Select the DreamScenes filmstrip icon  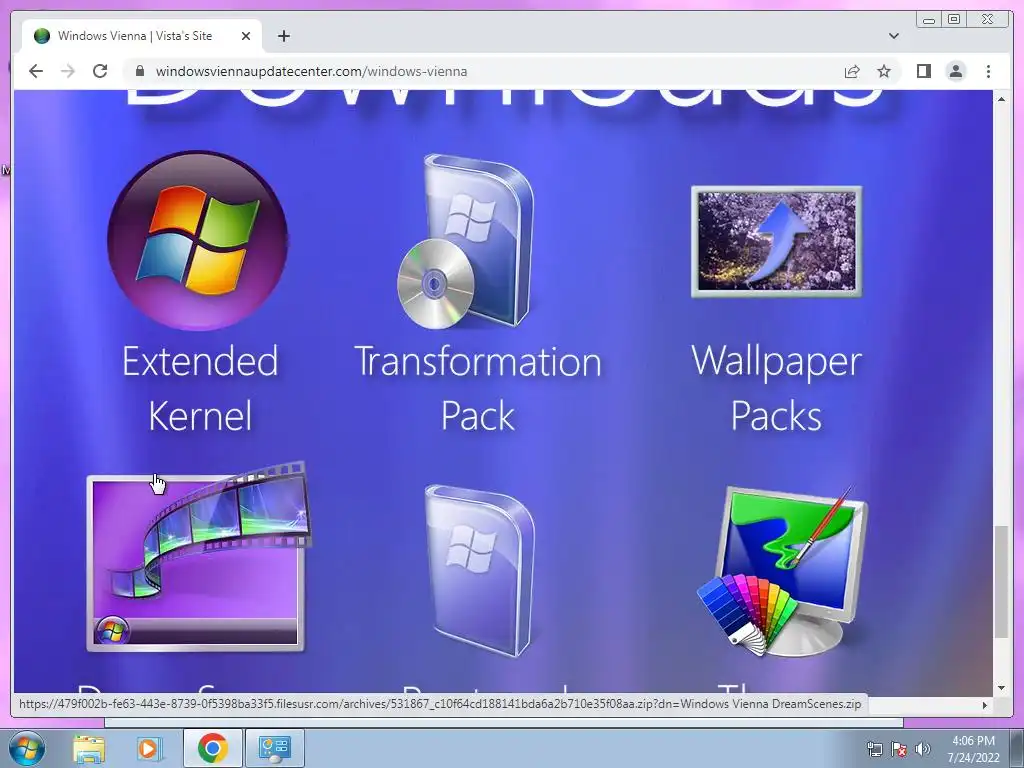point(199,557)
